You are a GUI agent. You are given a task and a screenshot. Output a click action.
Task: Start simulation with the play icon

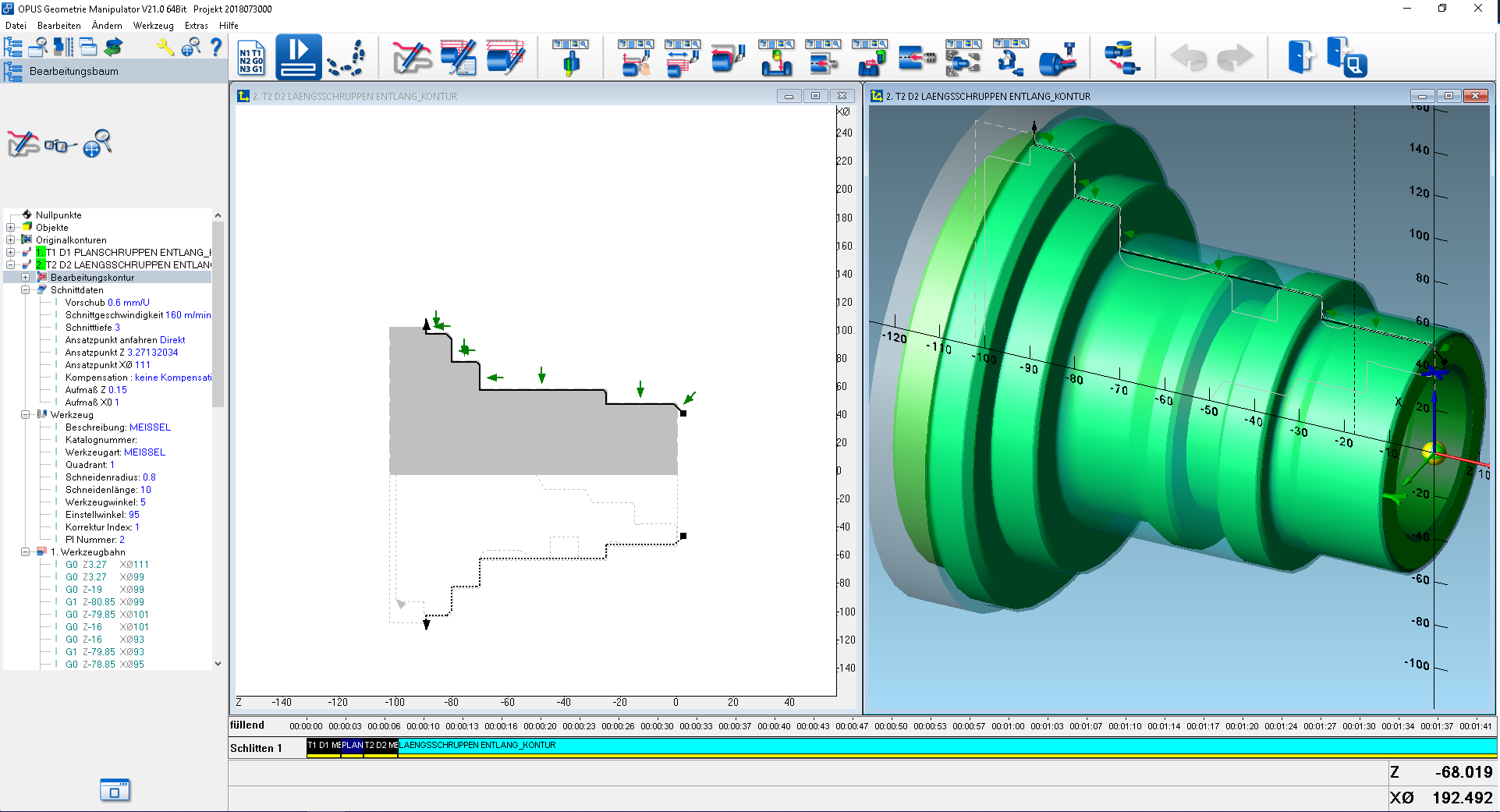(x=298, y=57)
